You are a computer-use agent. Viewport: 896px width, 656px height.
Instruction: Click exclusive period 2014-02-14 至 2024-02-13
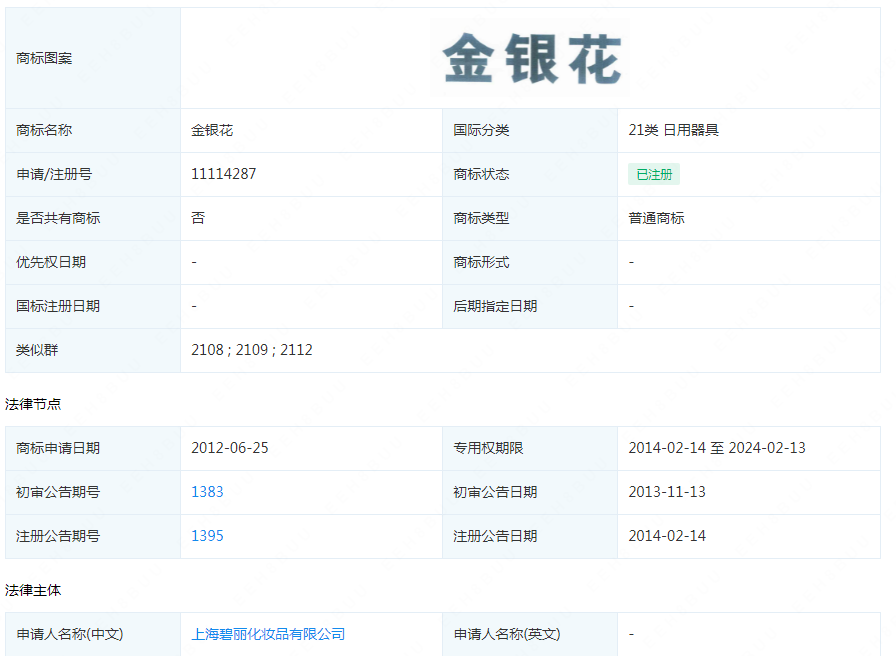717,448
